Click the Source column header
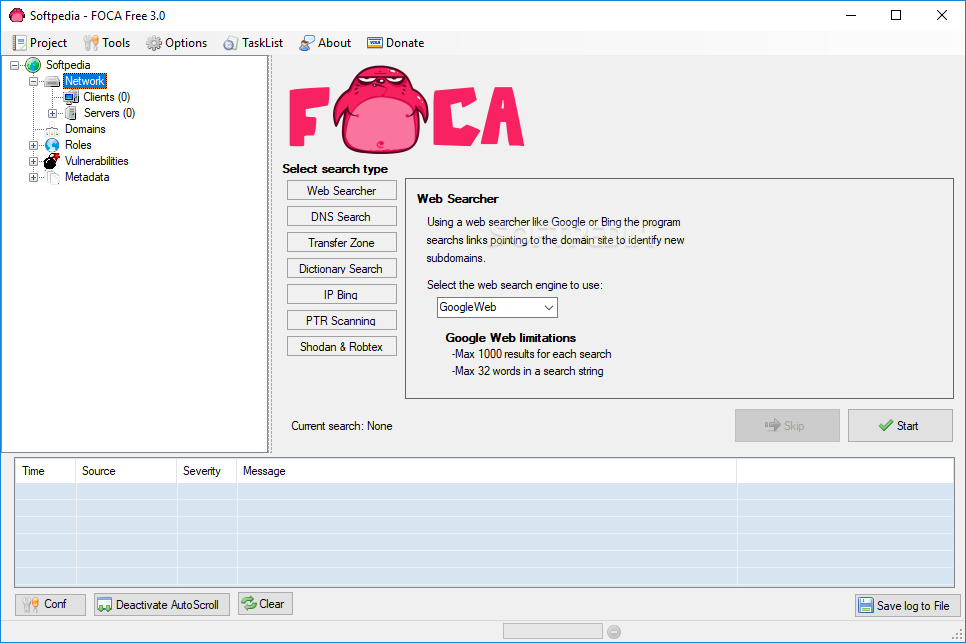 pos(126,471)
